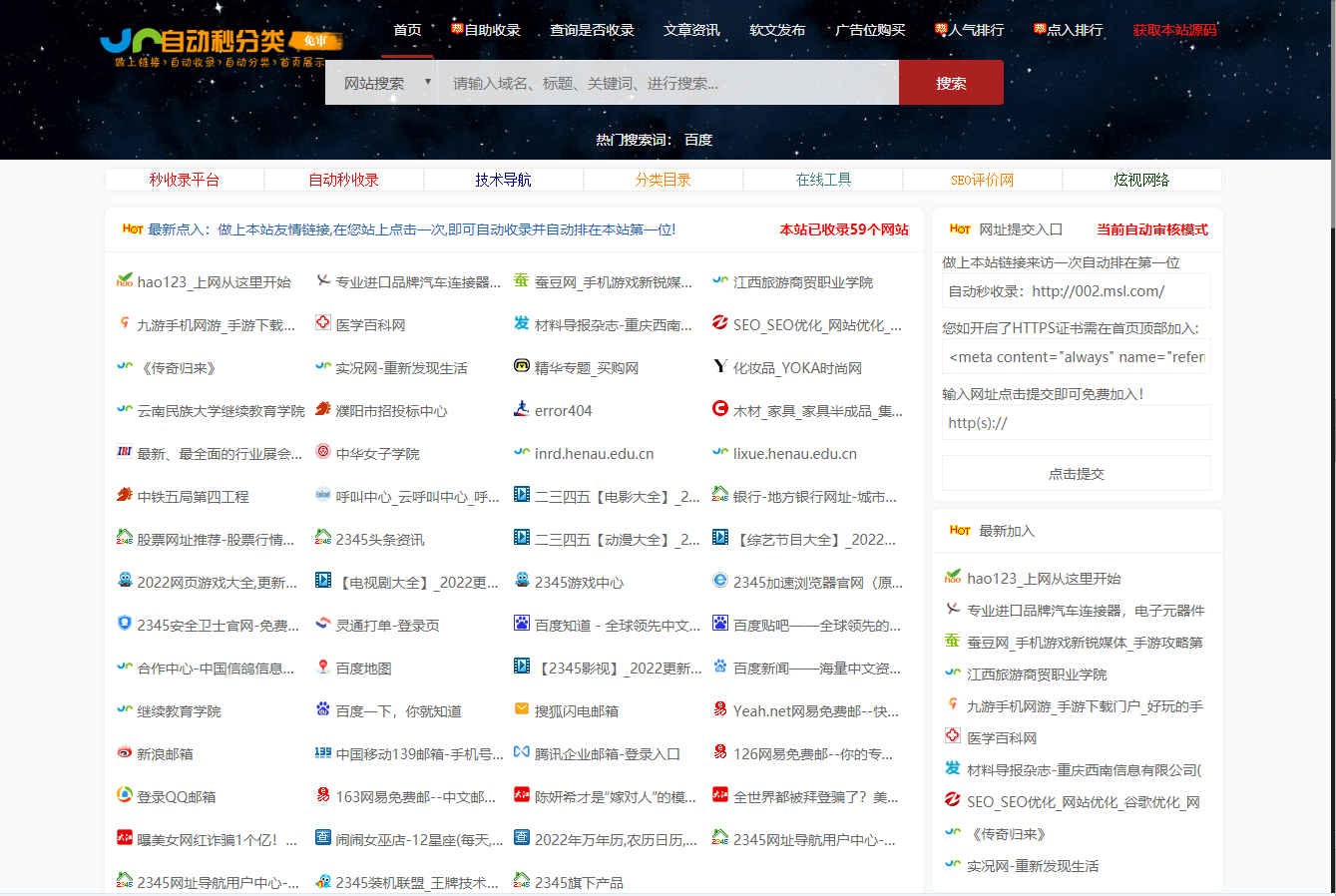Click the site logo 自动秒分类
Viewport: 1336px width, 896px height.
click(222, 44)
